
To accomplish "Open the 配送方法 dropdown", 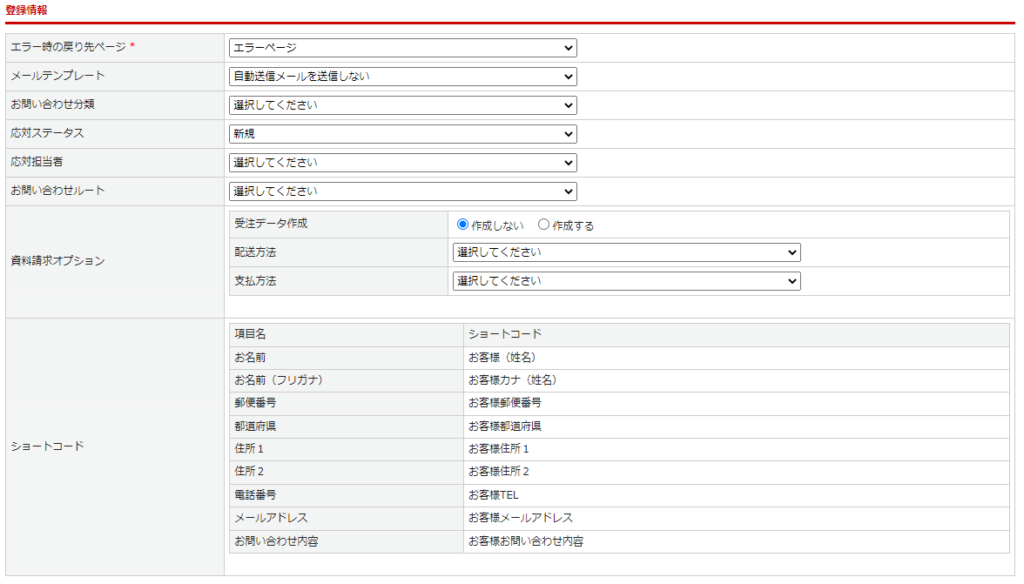I will tap(626, 252).
